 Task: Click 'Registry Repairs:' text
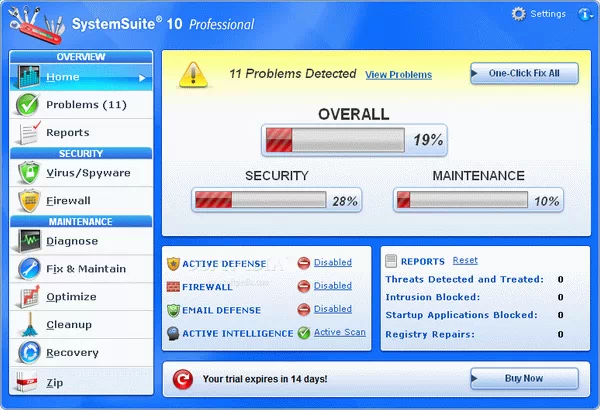point(430,334)
